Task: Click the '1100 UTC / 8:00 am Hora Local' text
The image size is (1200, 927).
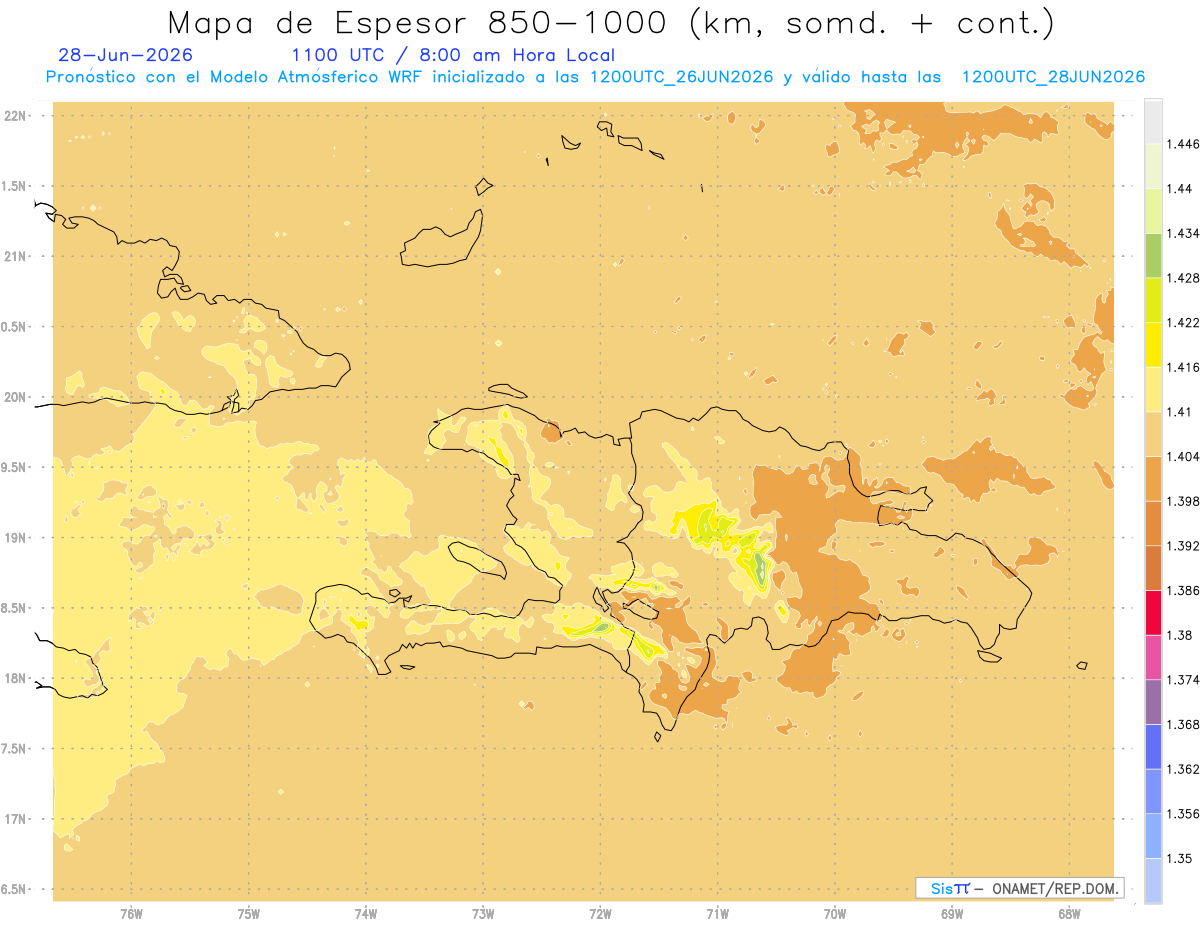Action: coord(453,55)
